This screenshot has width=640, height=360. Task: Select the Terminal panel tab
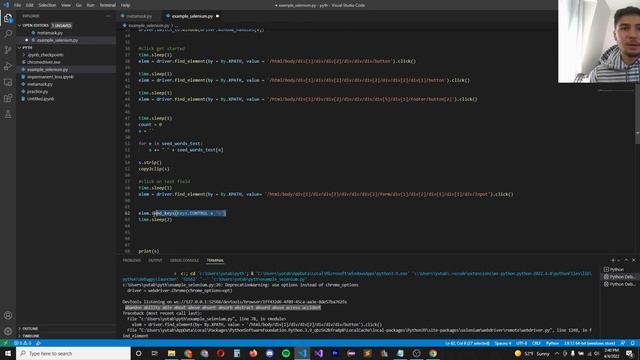(x=215, y=260)
